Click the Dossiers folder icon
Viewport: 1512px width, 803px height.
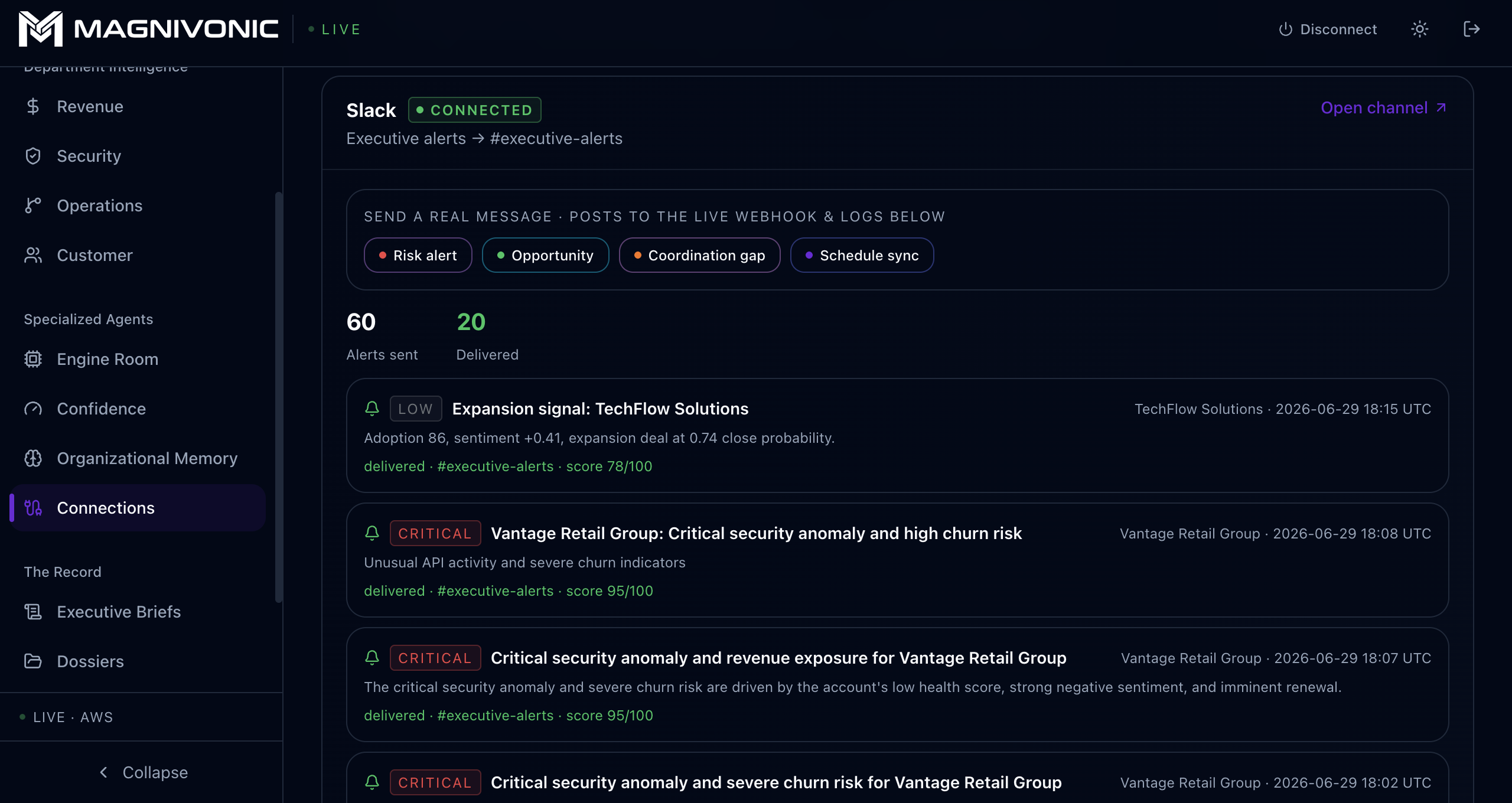33,661
